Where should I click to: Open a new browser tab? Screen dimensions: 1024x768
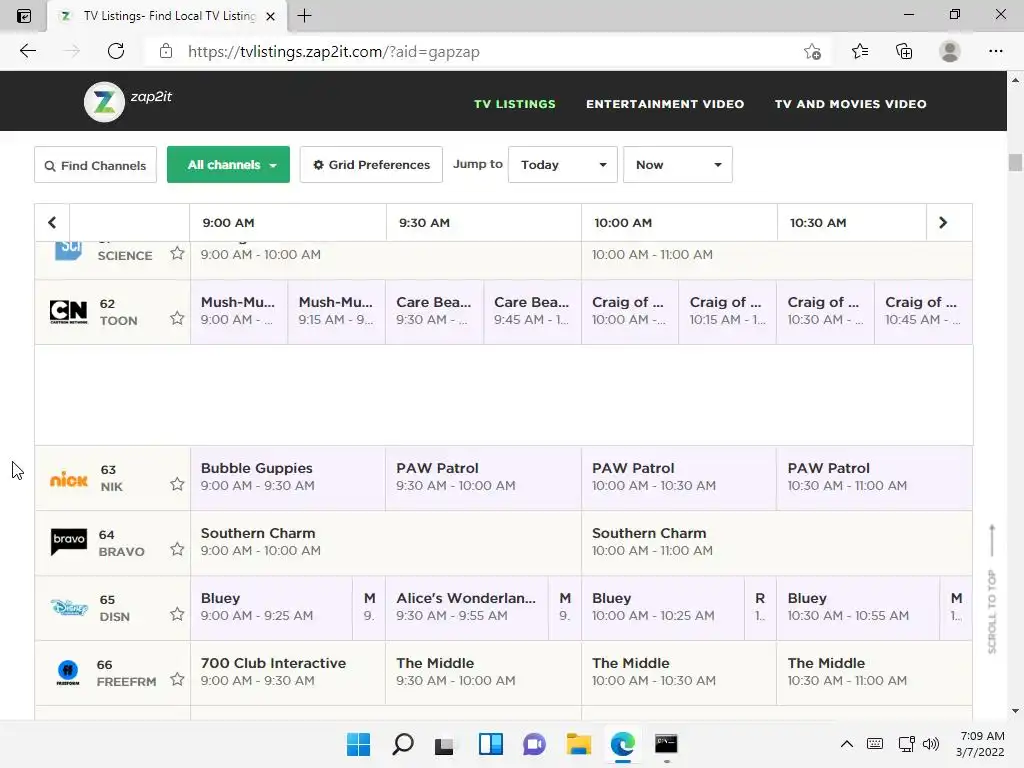tap(304, 16)
